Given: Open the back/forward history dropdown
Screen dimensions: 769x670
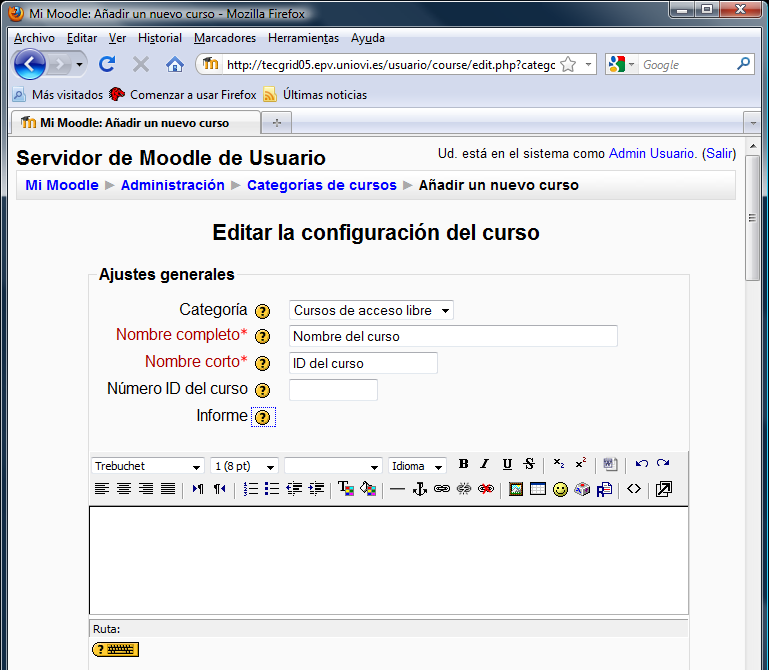Looking at the screenshot, I should [x=79, y=64].
